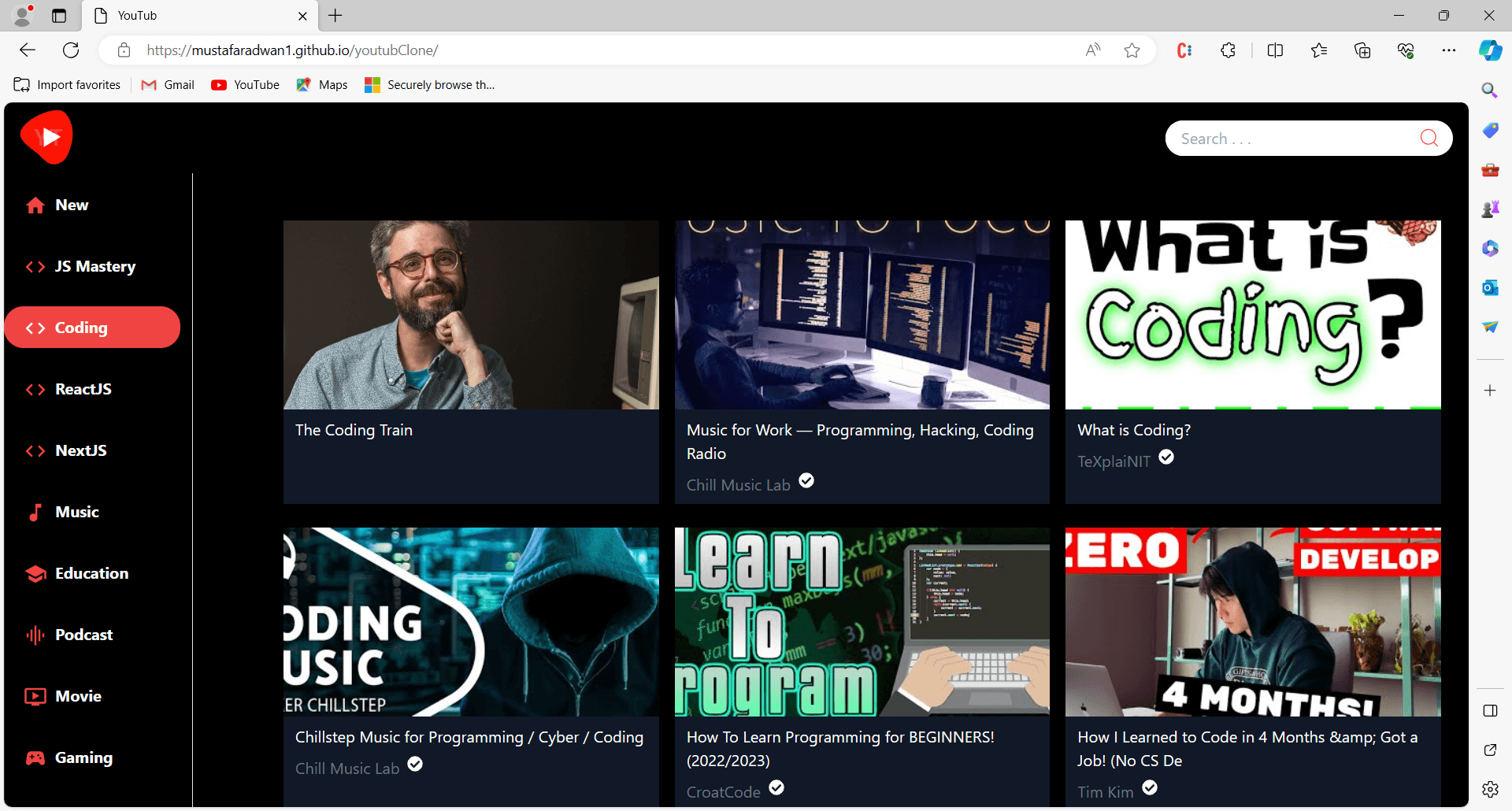Open Edge sidebar settings gear
This screenshot has width=1512, height=811.
tap(1490, 789)
